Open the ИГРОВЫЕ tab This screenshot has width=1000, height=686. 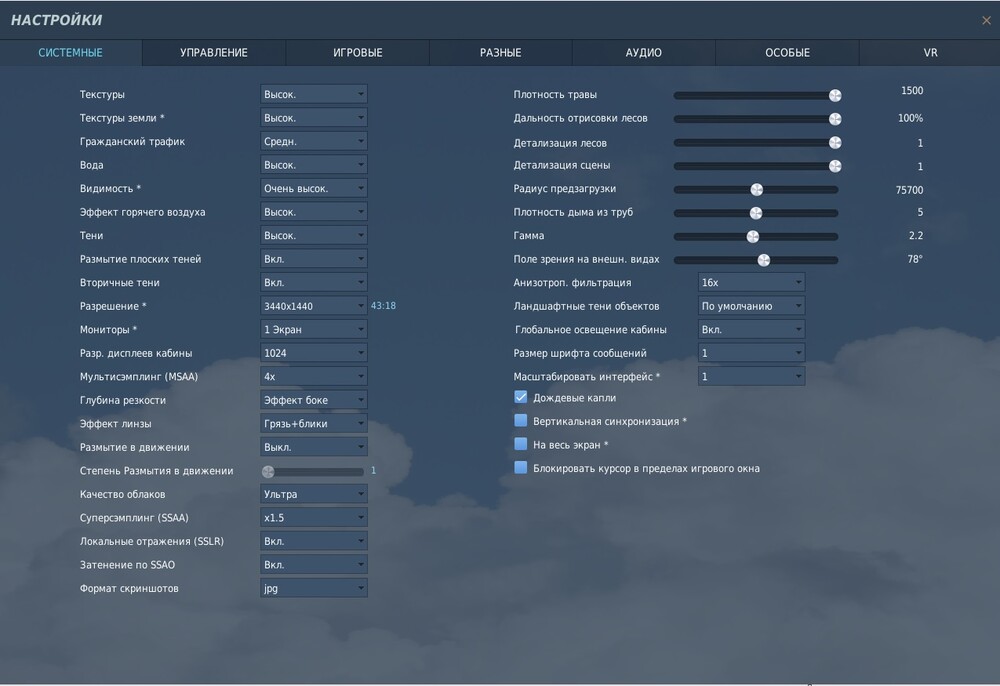(357, 53)
